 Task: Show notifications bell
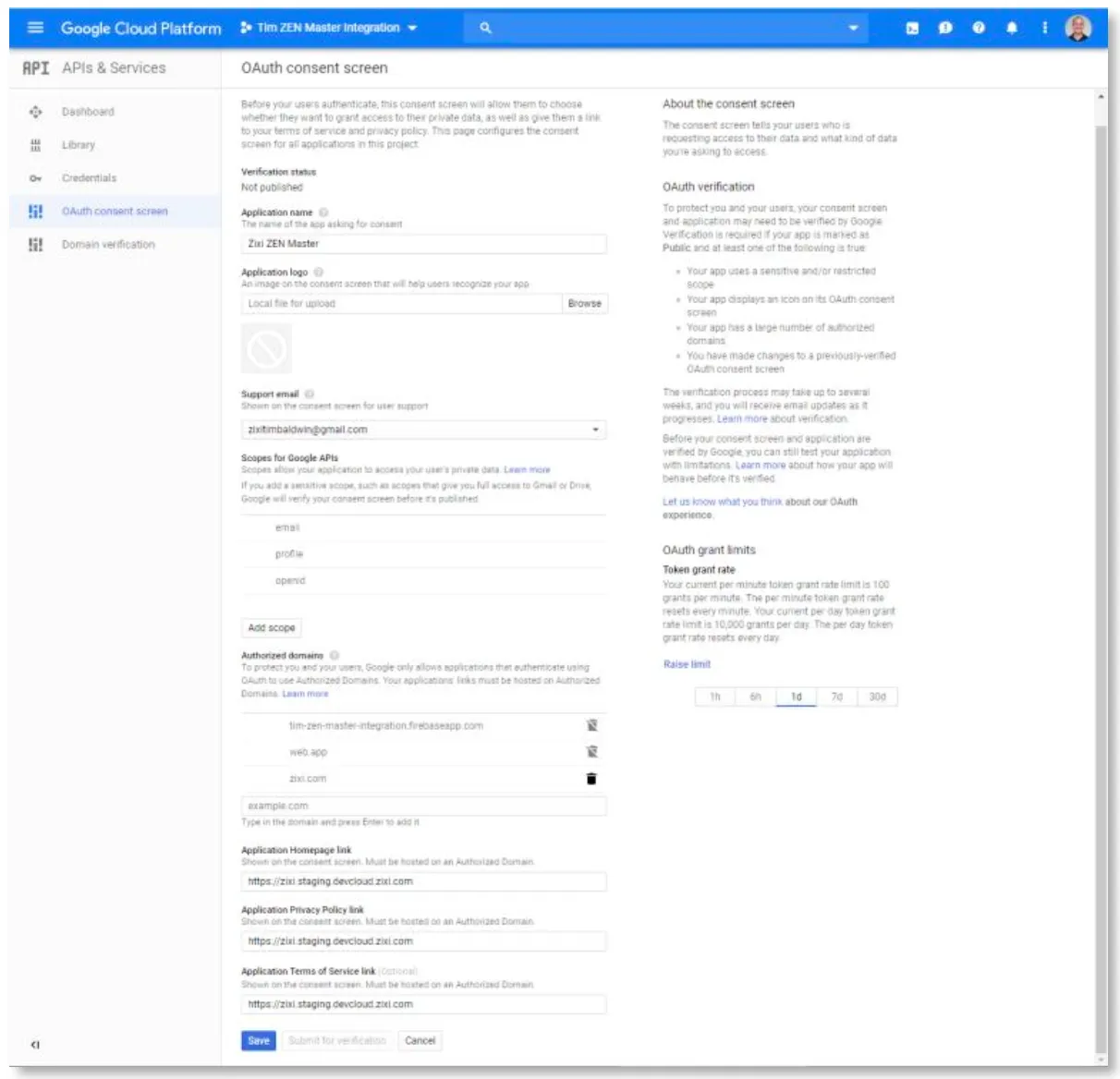1012,28
